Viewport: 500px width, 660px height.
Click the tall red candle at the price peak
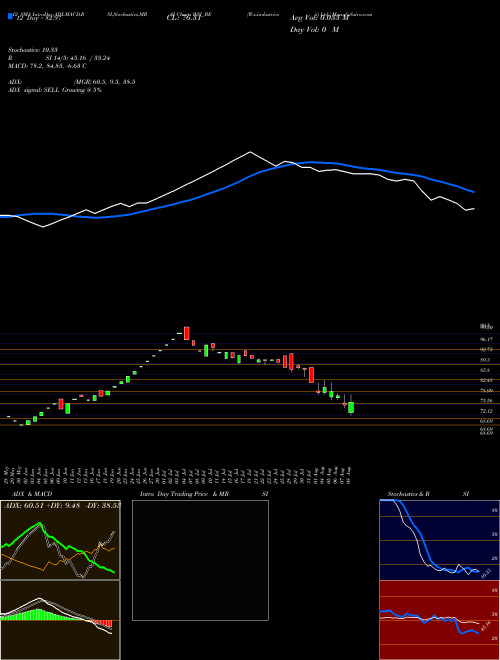pyautogui.click(x=186, y=333)
